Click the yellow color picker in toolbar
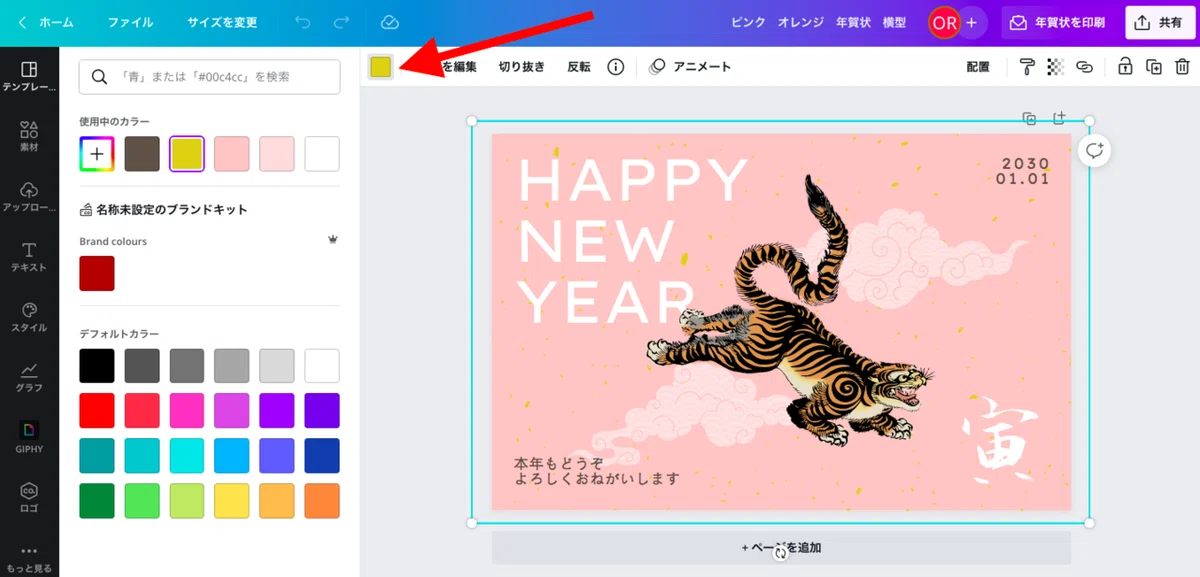Viewport: 1200px width, 577px height. click(381, 67)
